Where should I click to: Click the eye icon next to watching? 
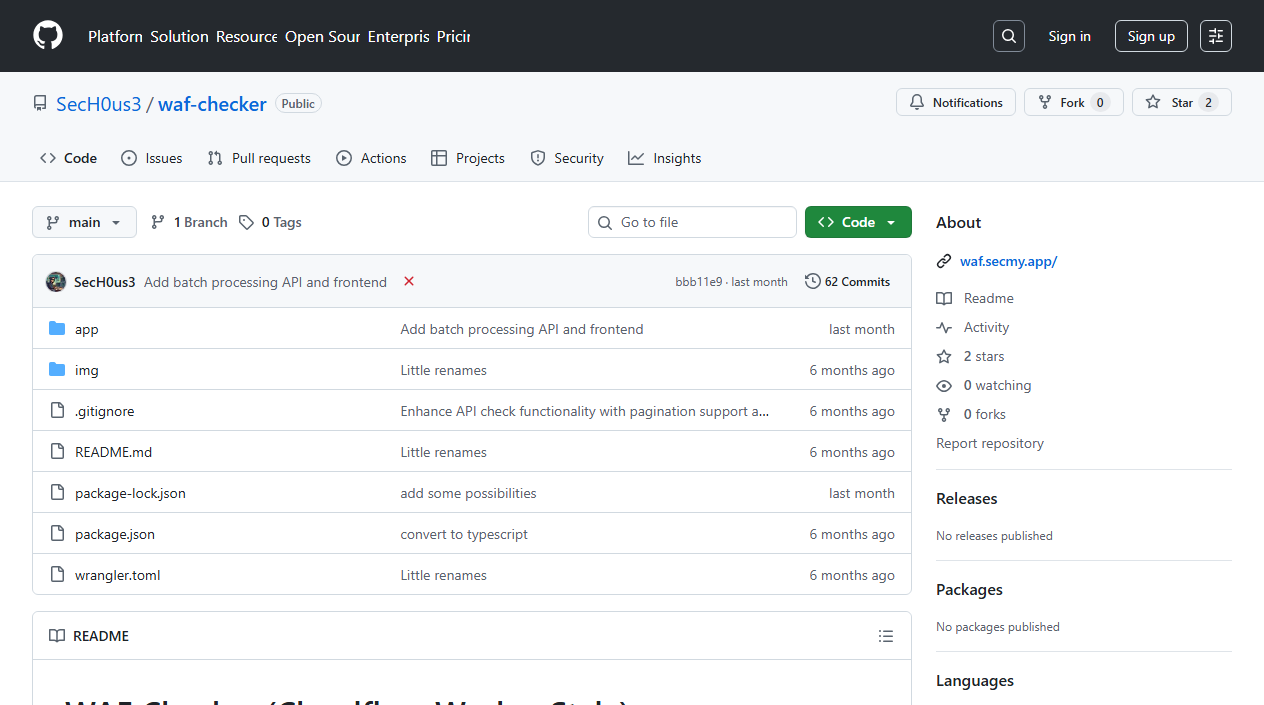pos(944,386)
